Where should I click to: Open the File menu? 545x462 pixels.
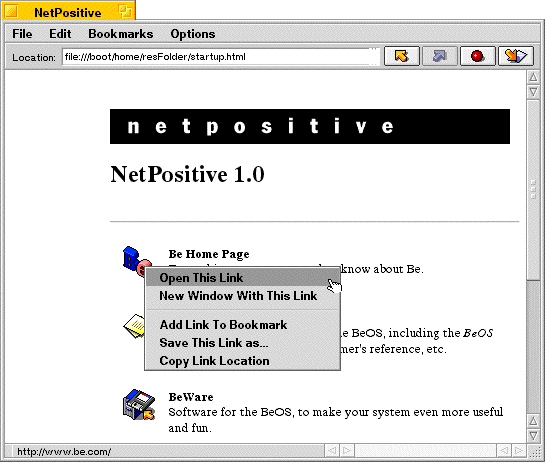[22, 34]
